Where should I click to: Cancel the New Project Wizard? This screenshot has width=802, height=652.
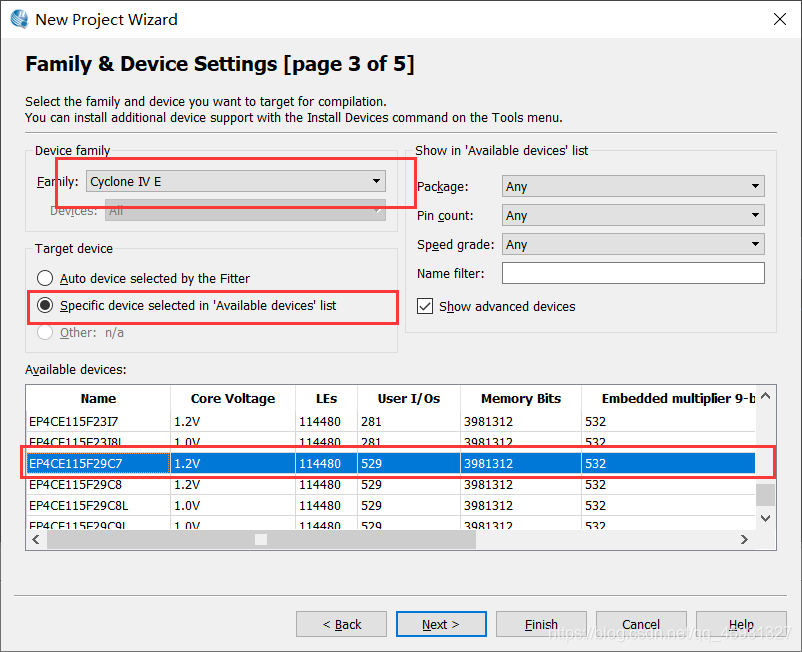pos(641,624)
